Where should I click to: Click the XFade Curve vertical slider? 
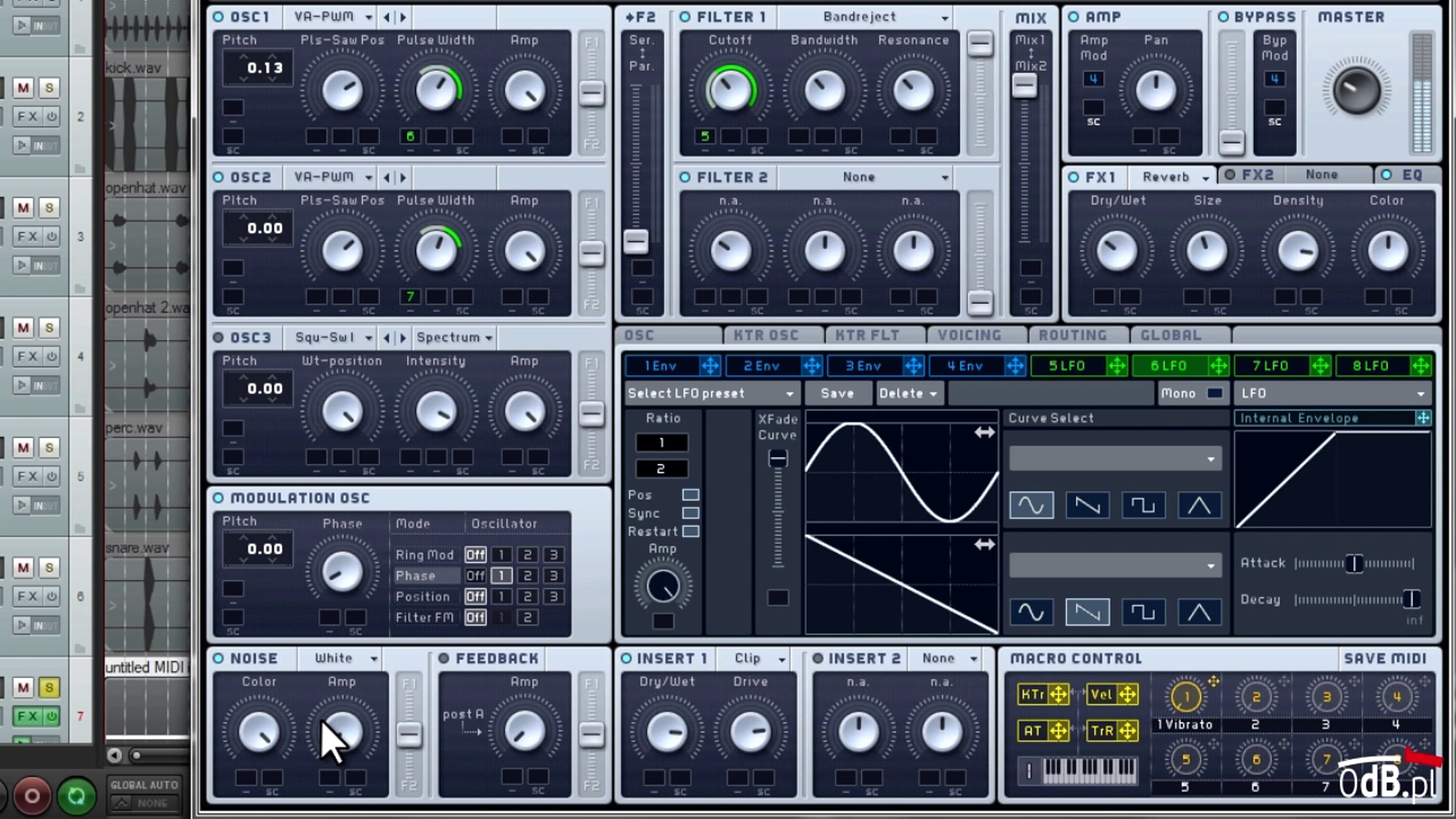[x=778, y=508]
